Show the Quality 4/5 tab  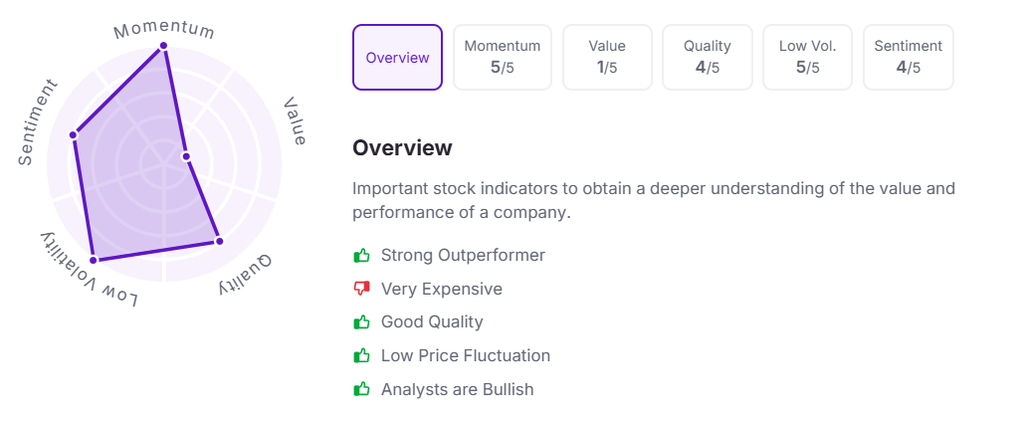[707, 57]
